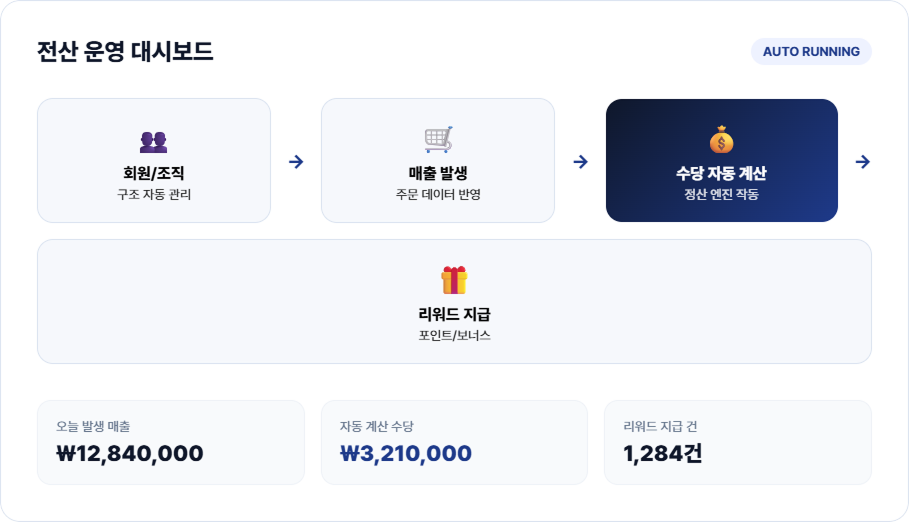Click the arrow after 수당 자동 계산 card
The image size is (909, 522).
tap(863, 162)
